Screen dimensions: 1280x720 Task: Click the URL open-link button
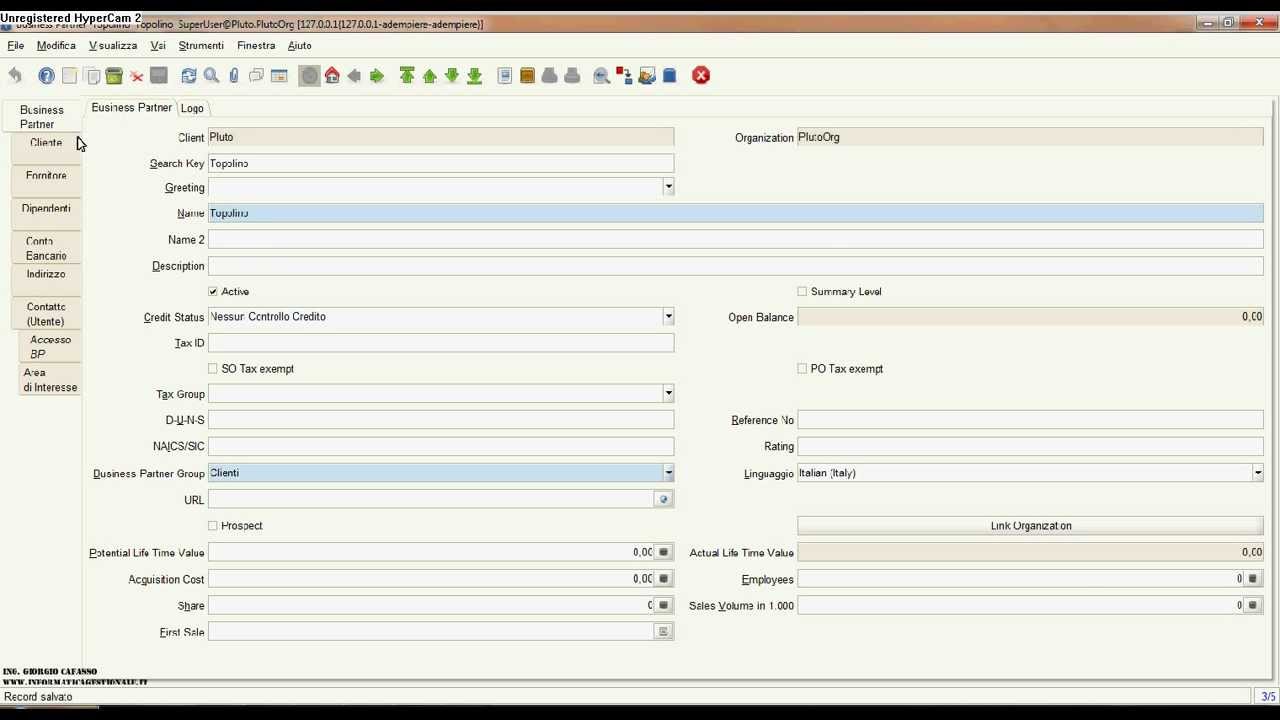[664, 499]
